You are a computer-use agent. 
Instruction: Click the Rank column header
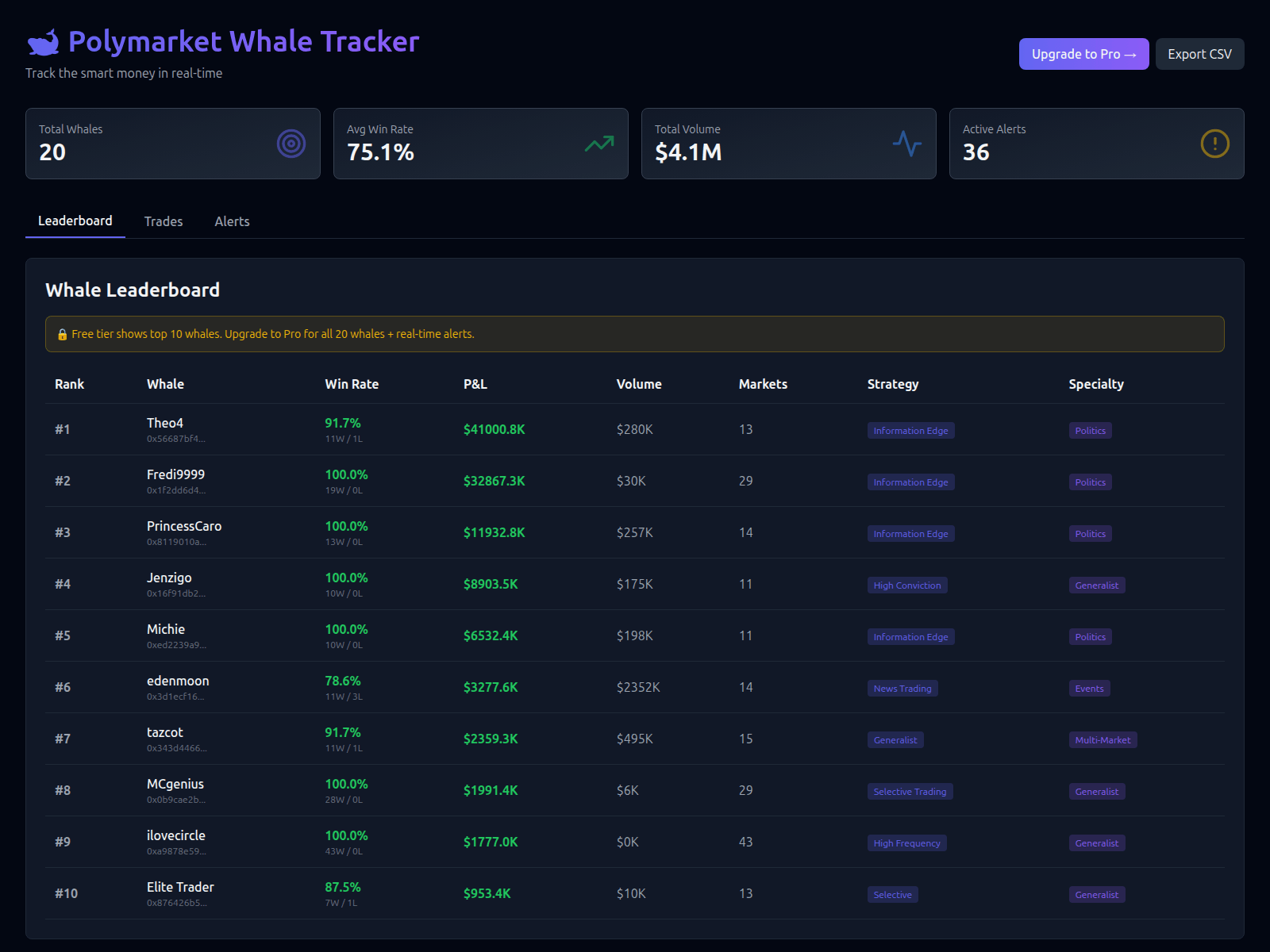(70, 384)
